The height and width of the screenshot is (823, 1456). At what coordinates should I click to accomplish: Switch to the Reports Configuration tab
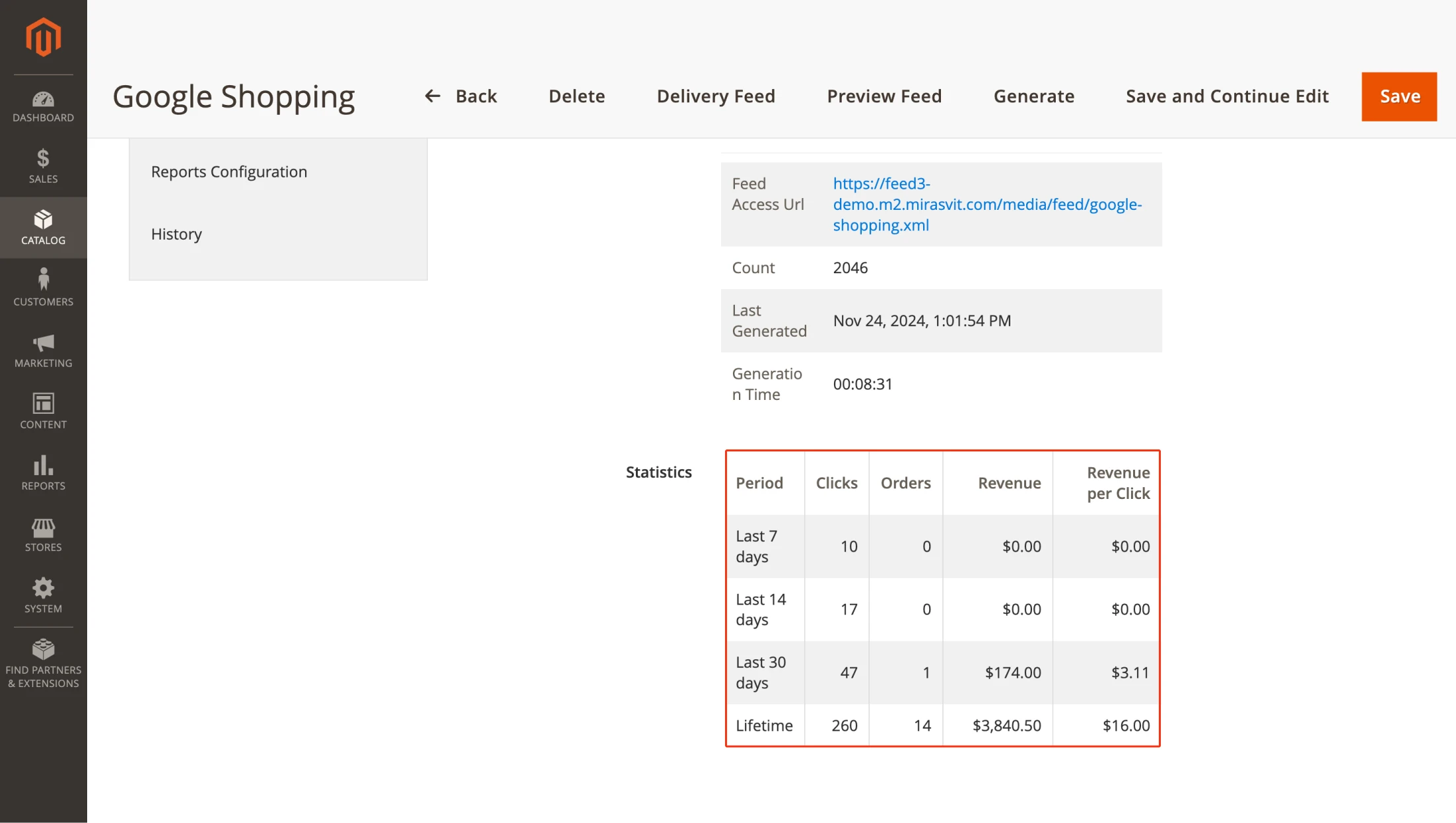(229, 172)
